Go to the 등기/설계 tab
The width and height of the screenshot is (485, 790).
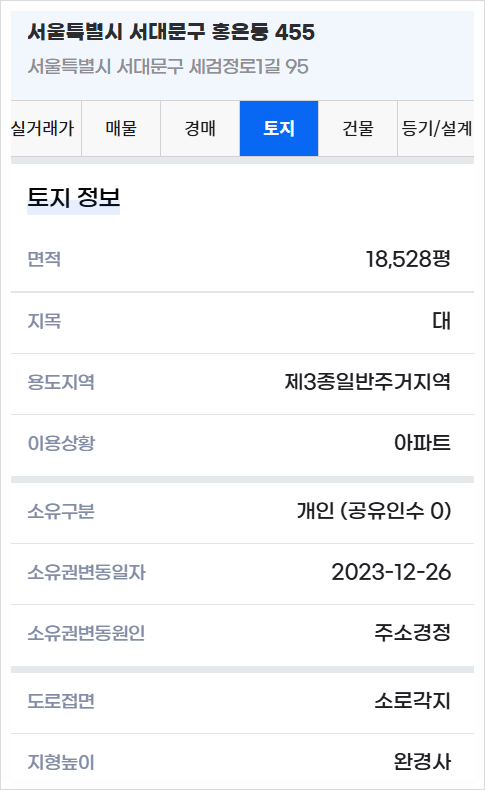[x=436, y=128]
